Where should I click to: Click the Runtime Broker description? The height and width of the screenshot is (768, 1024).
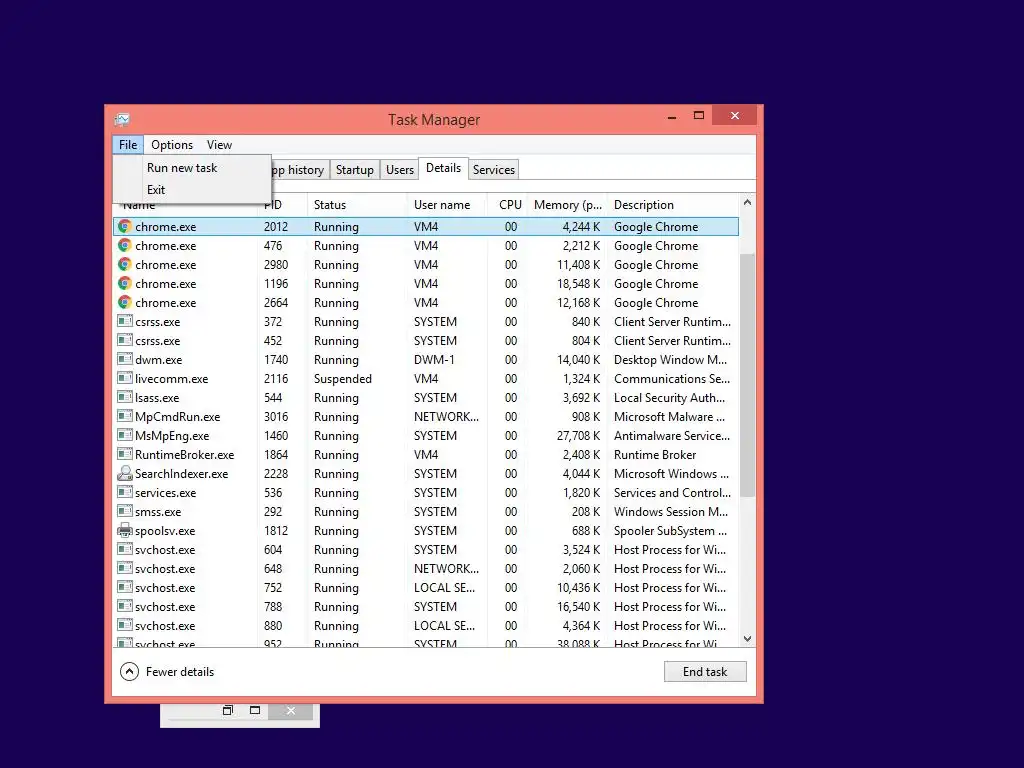coord(654,455)
